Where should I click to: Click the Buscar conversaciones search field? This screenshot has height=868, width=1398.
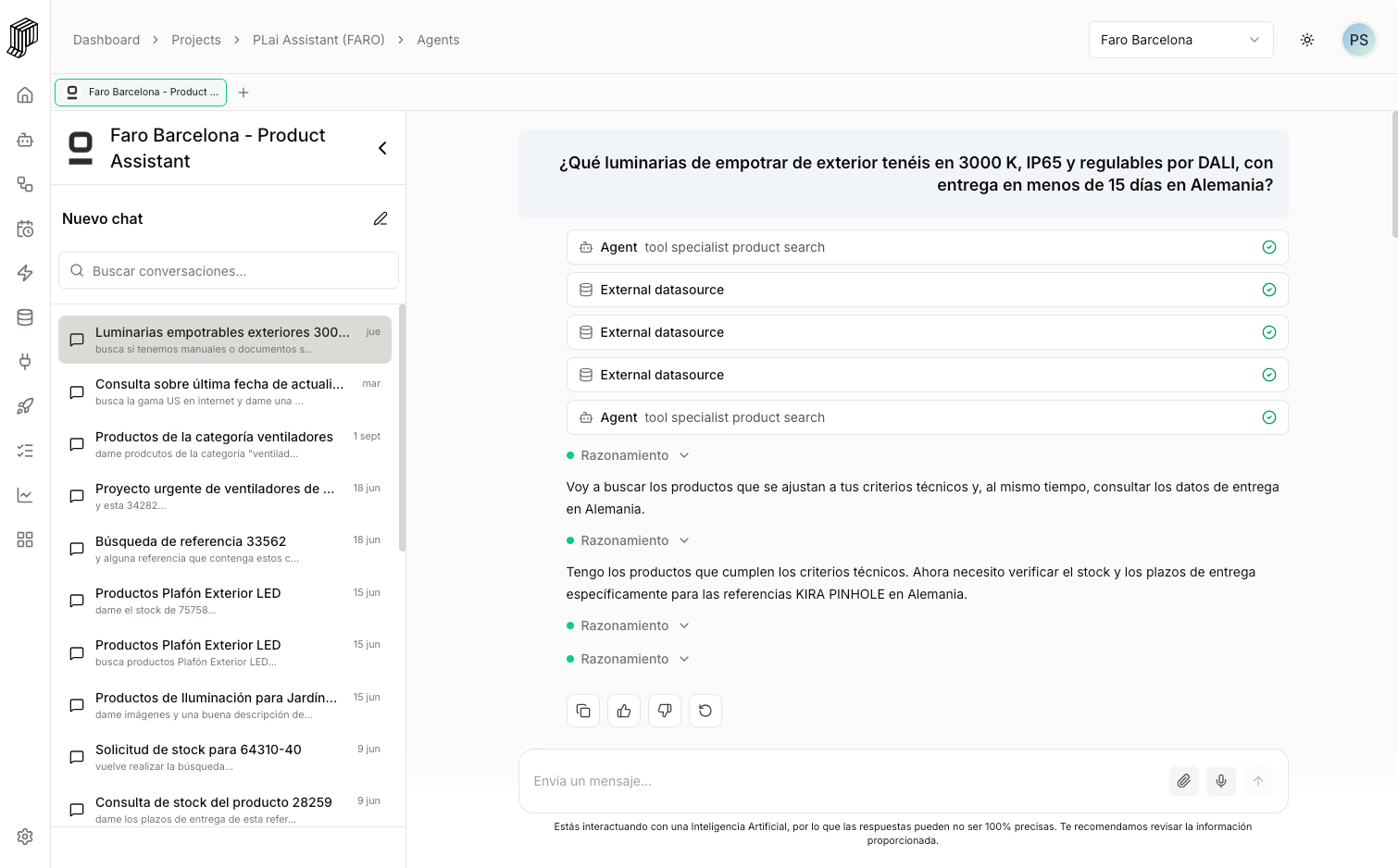[229, 271]
